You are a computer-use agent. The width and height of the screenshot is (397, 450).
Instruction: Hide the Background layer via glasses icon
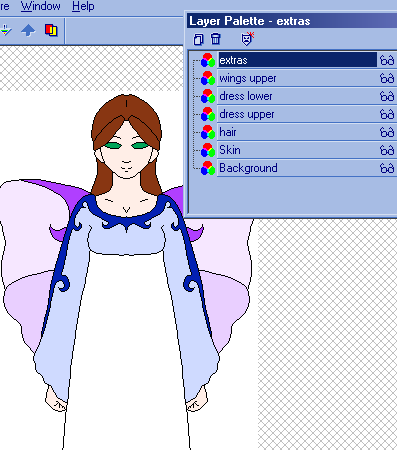tap(387, 168)
